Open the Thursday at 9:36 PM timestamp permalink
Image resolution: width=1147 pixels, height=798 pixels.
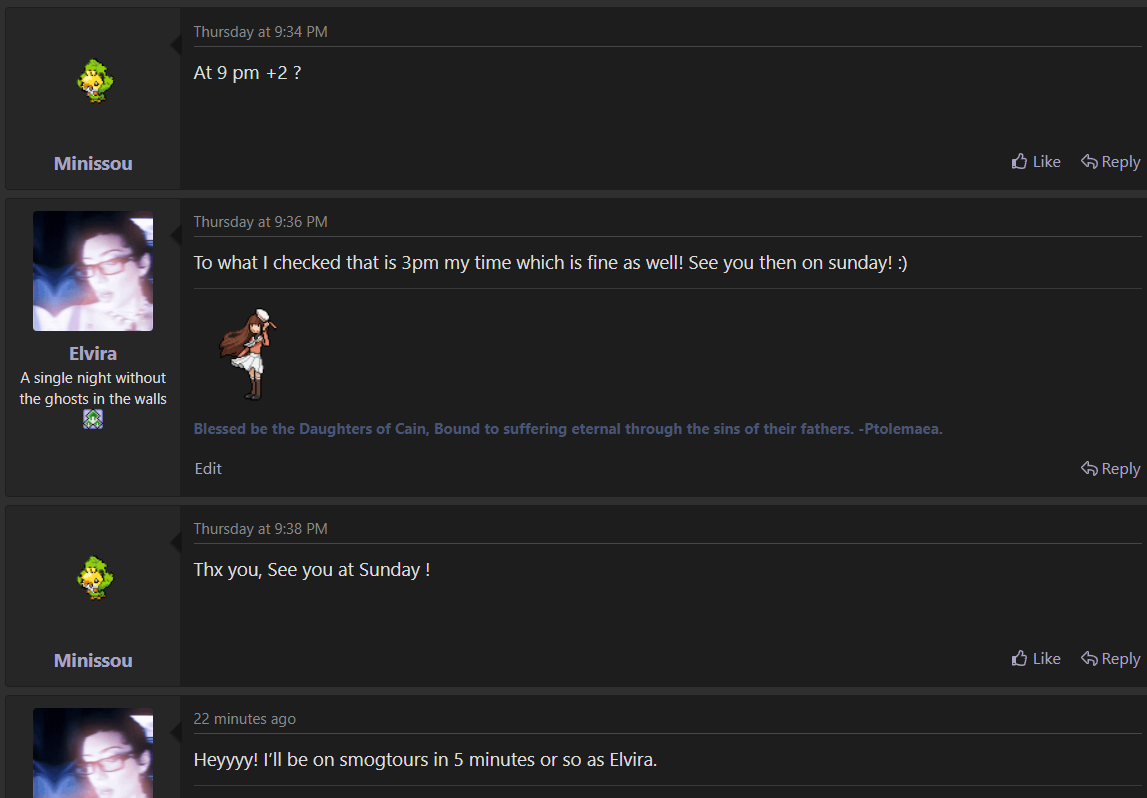[260, 222]
